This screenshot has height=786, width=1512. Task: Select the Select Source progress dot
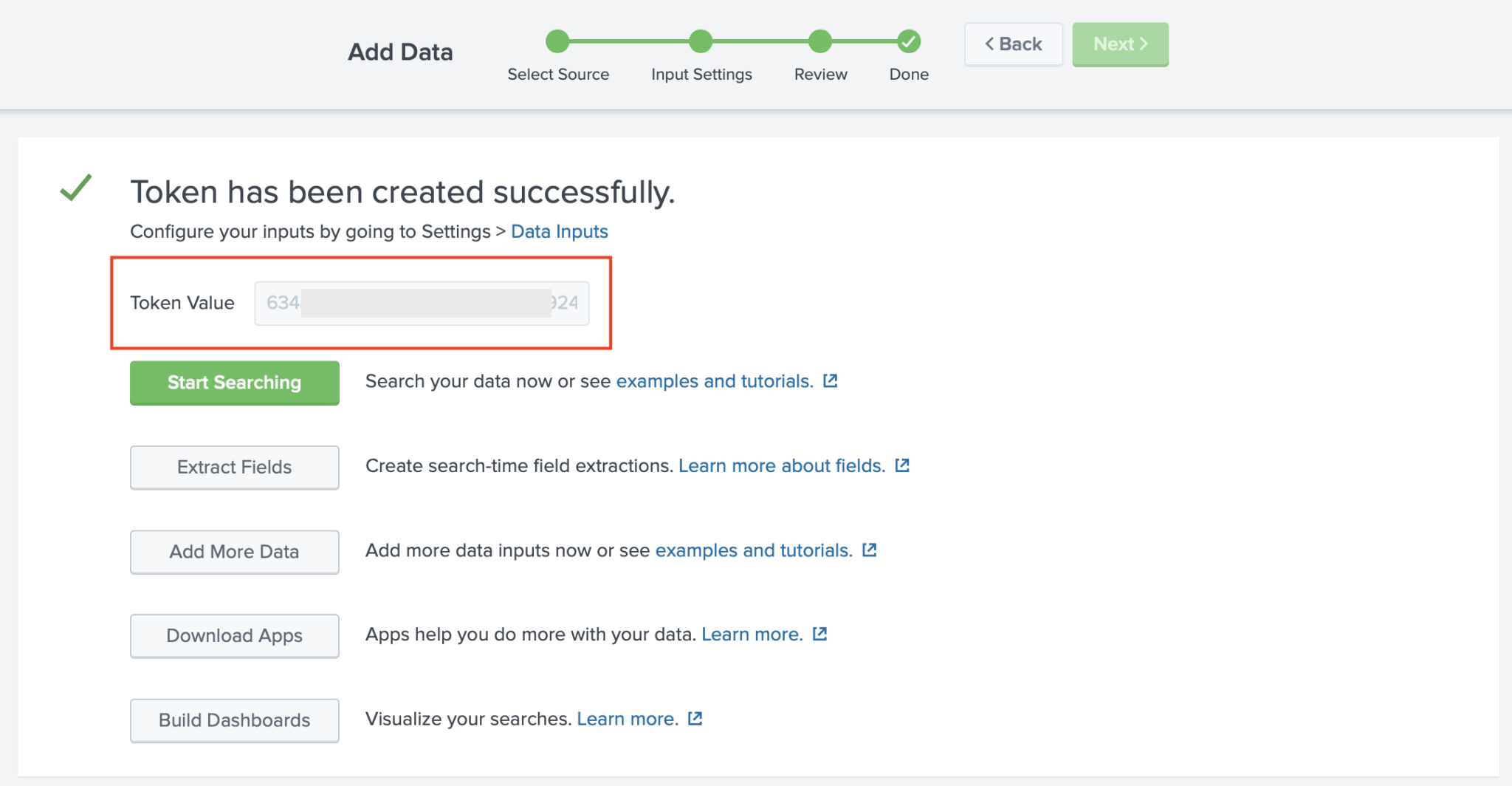click(557, 42)
